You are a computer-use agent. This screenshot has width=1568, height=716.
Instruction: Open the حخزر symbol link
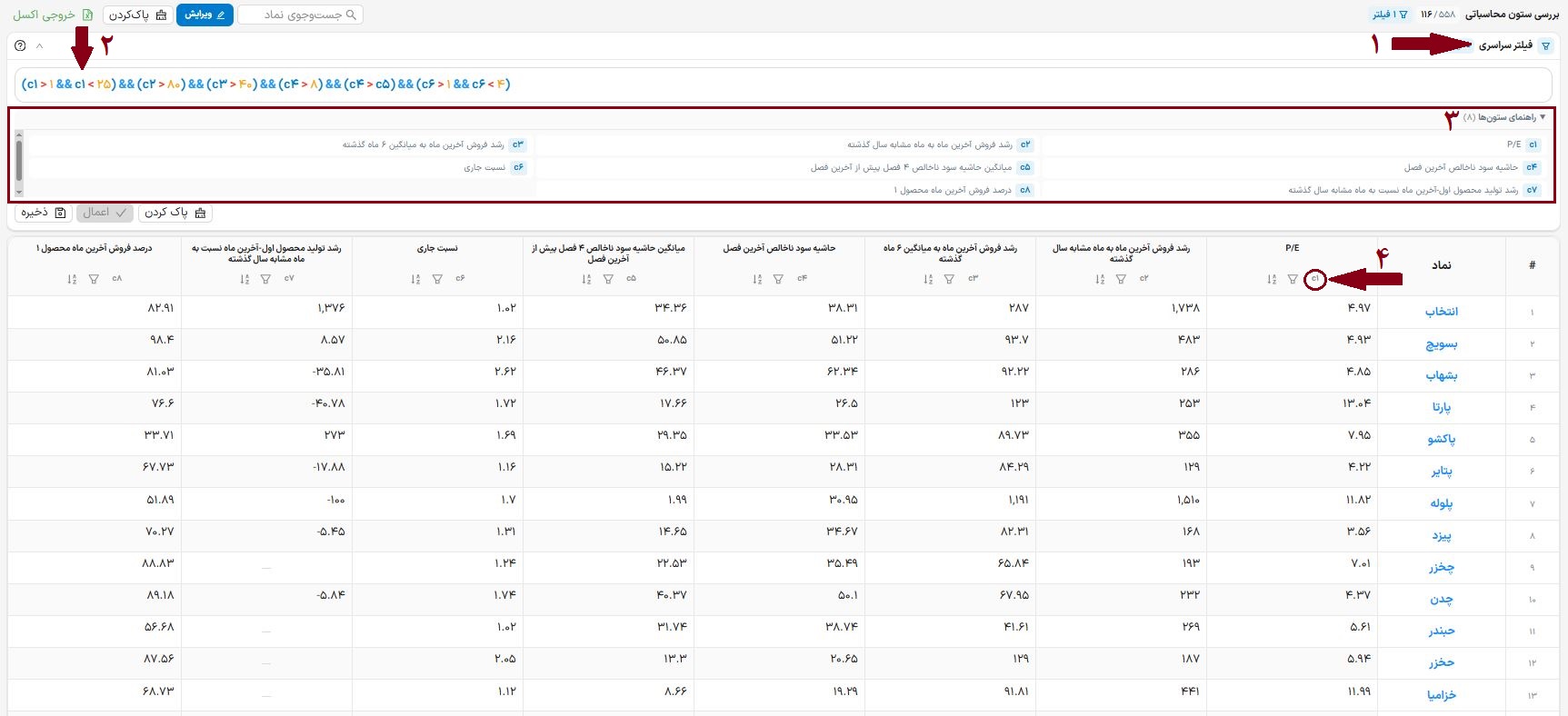1442,662
